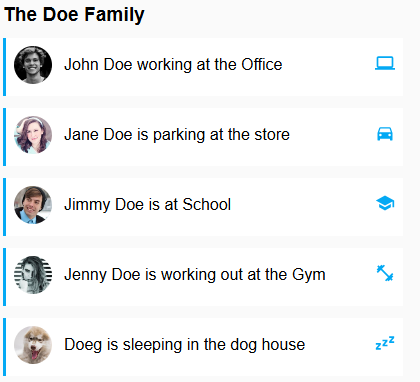Open Jenny Doe's striped avatar image
420x382 pixels.
33,275
